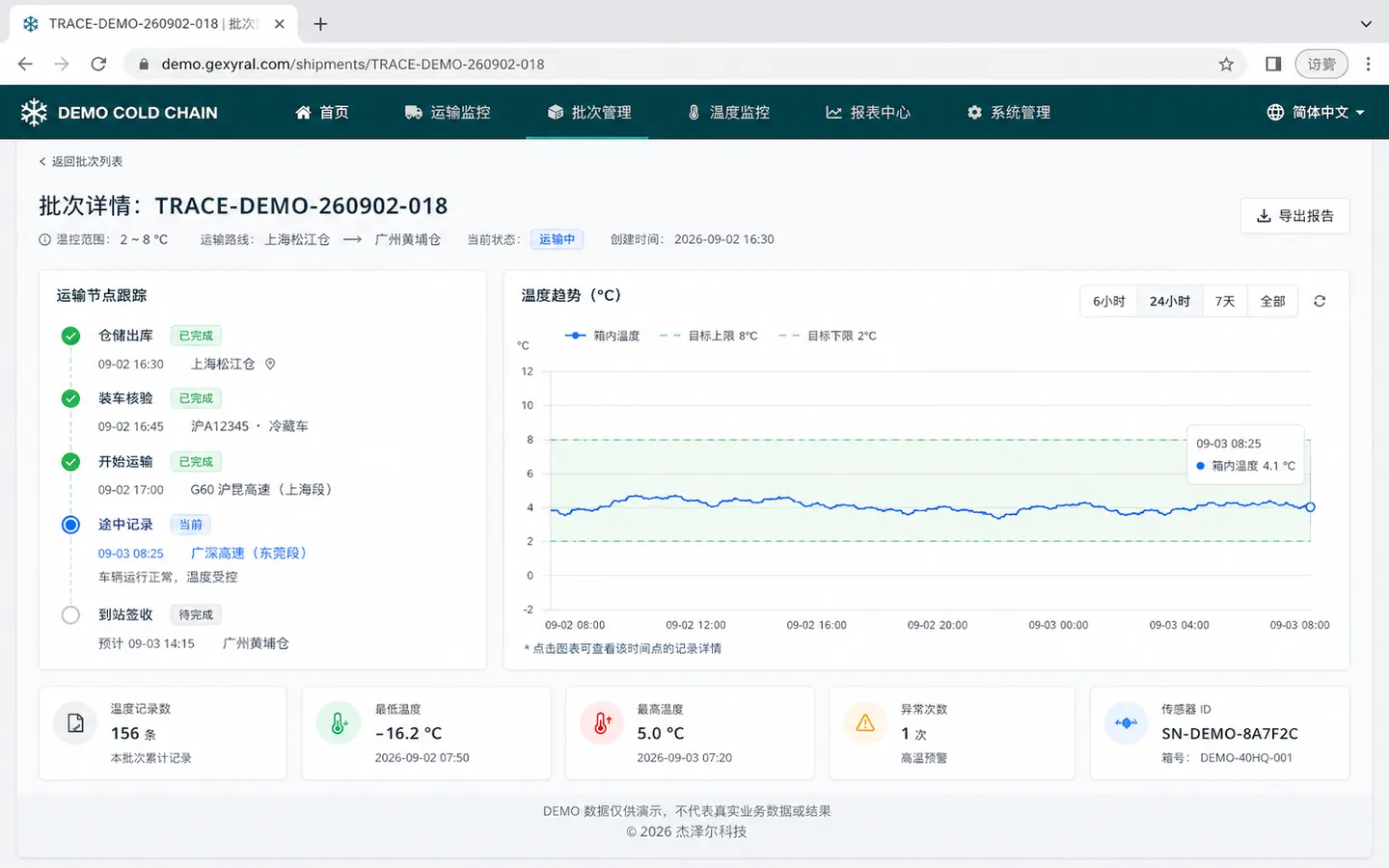Click the snowflake logo in the header

[x=34, y=112]
